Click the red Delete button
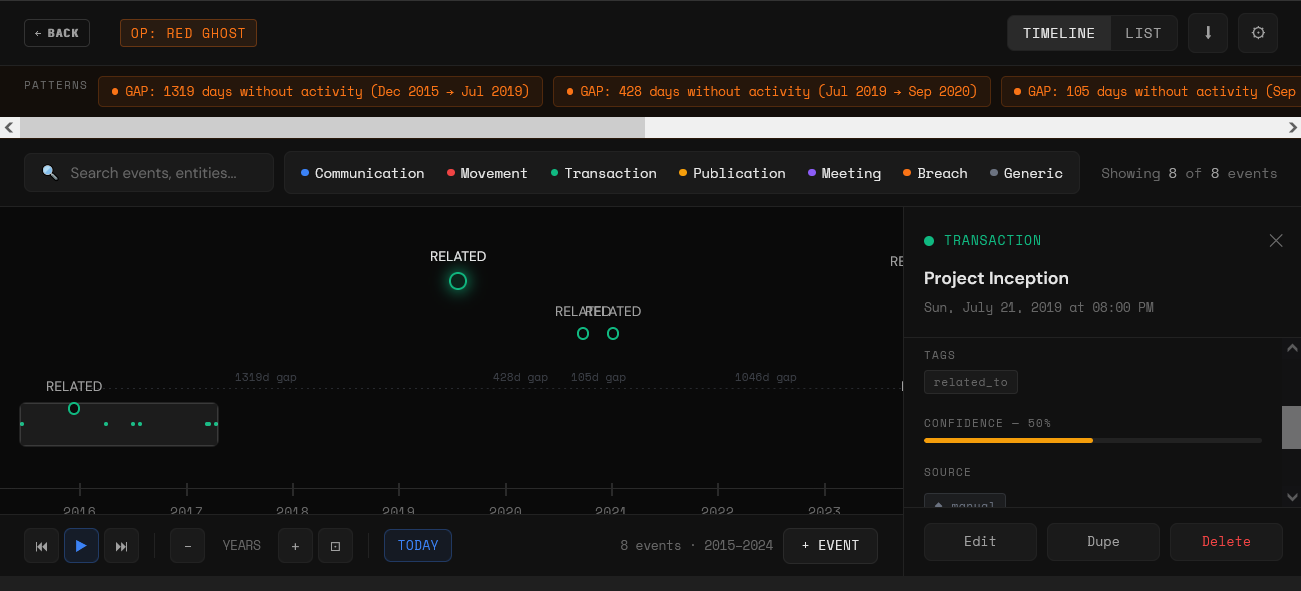 [1226, 541]
